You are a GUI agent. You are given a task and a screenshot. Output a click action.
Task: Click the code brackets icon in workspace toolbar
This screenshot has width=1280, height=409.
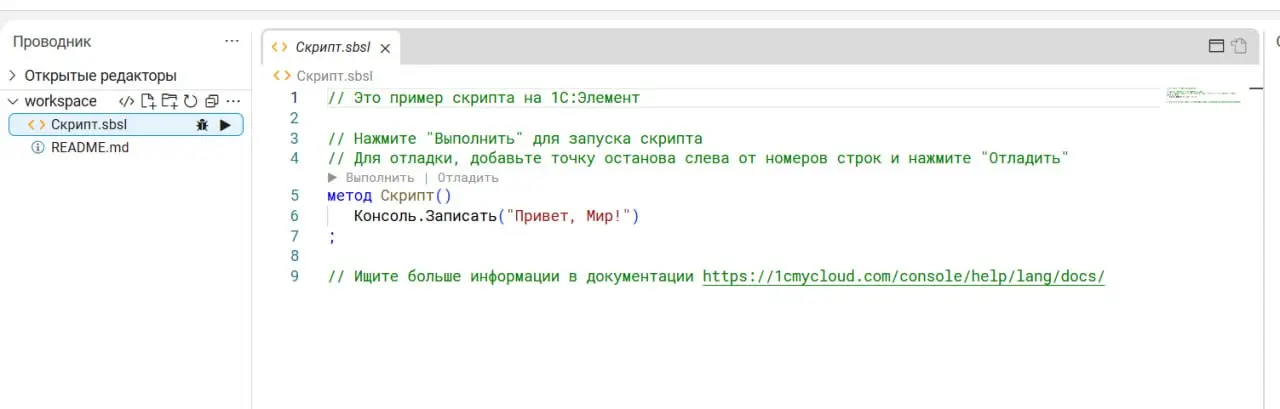126,101
